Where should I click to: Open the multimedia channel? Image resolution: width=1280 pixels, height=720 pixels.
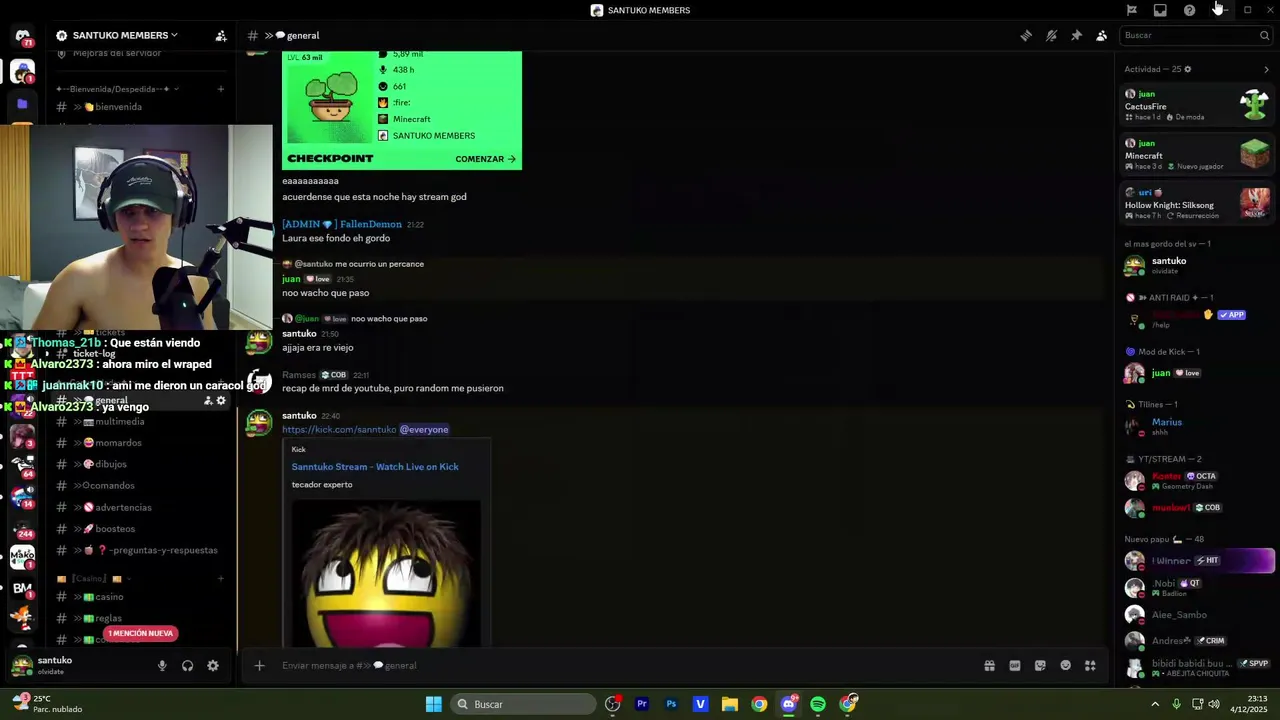tap(141, 422)
